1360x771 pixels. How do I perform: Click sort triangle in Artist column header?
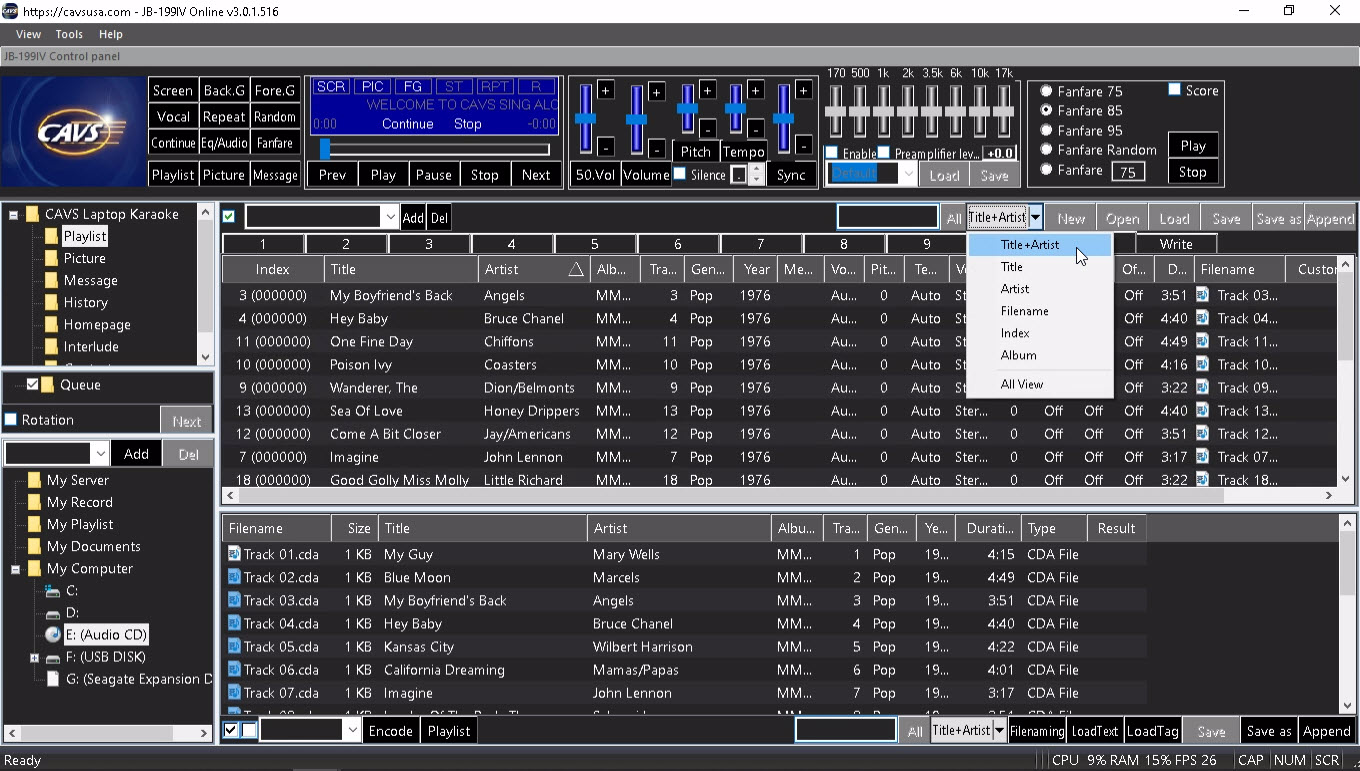575,270
